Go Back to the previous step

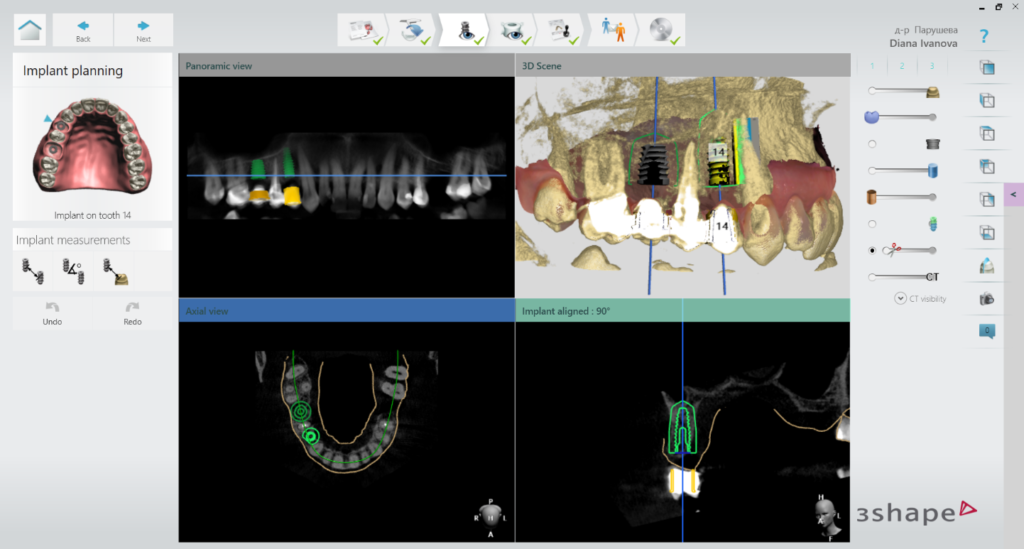83,30
